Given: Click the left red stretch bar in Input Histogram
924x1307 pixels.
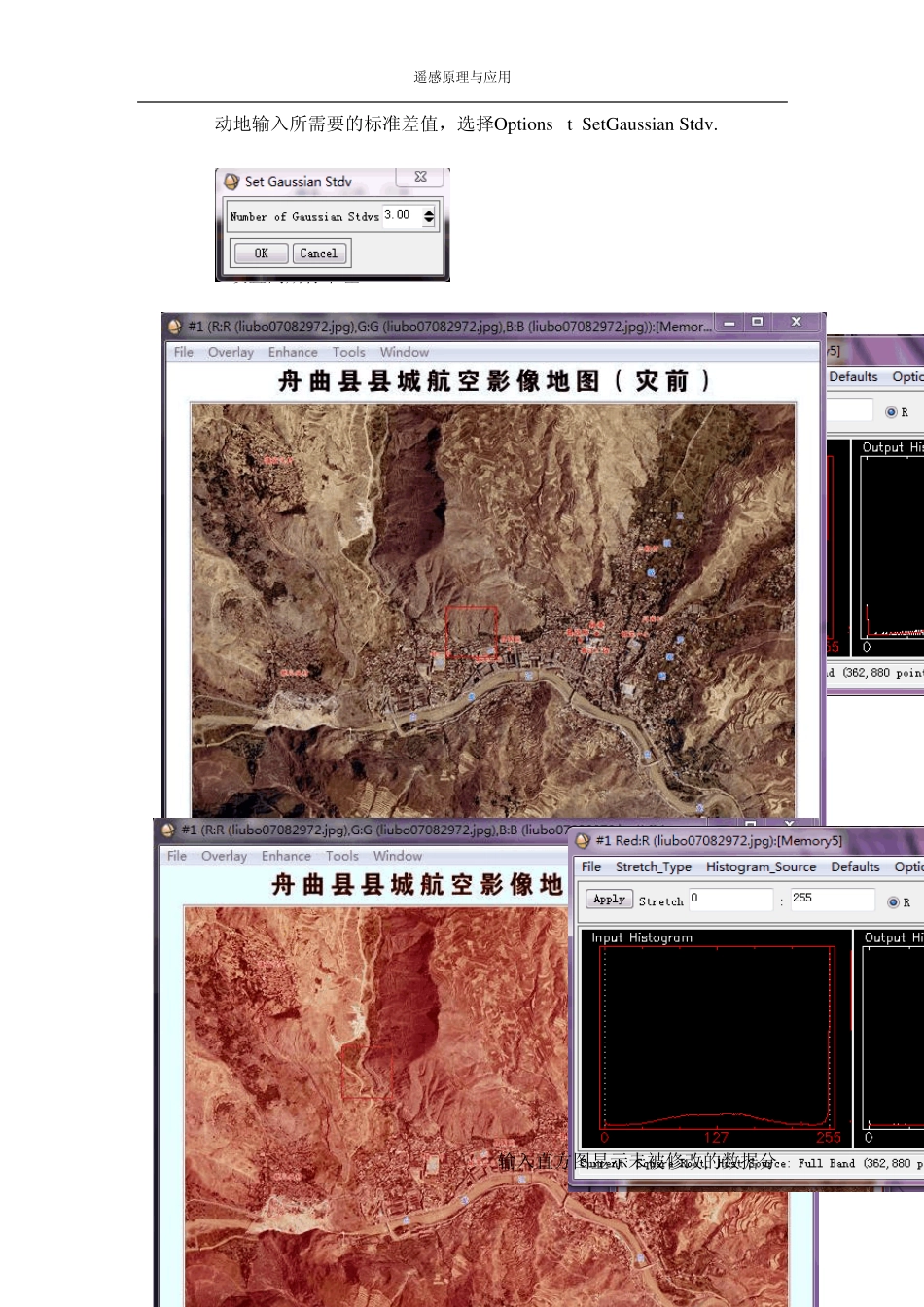Looking at the screenshot, I should (603, 1038).
